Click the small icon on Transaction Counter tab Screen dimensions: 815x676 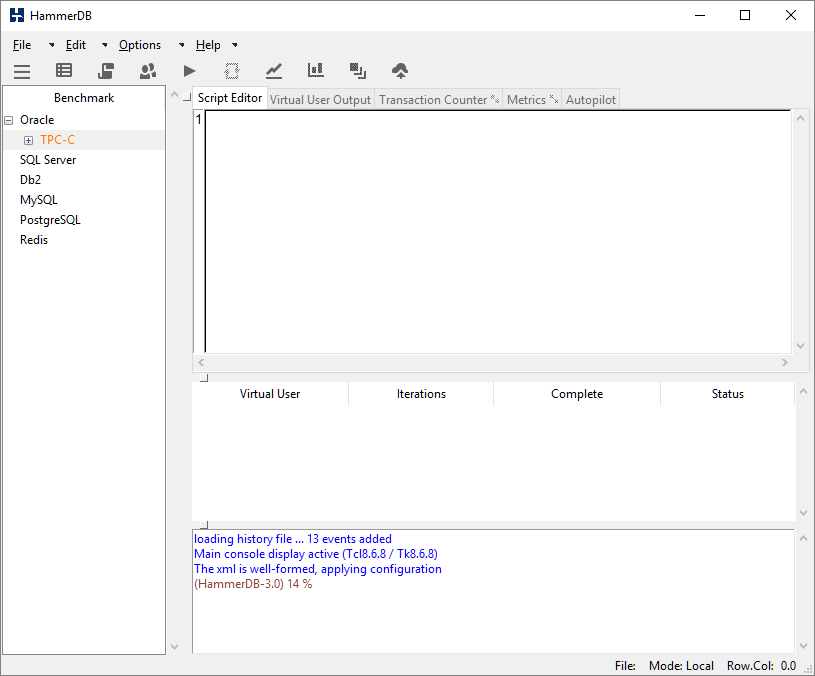click(x=495, y=99)
